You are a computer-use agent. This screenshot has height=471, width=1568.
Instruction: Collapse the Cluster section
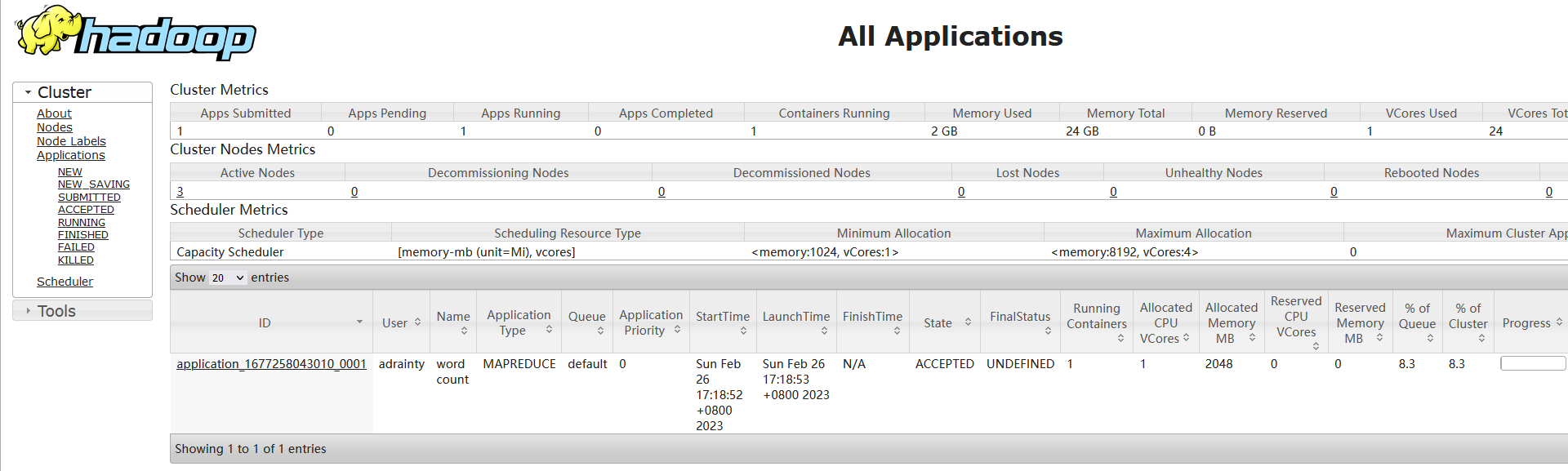(82, 92)
